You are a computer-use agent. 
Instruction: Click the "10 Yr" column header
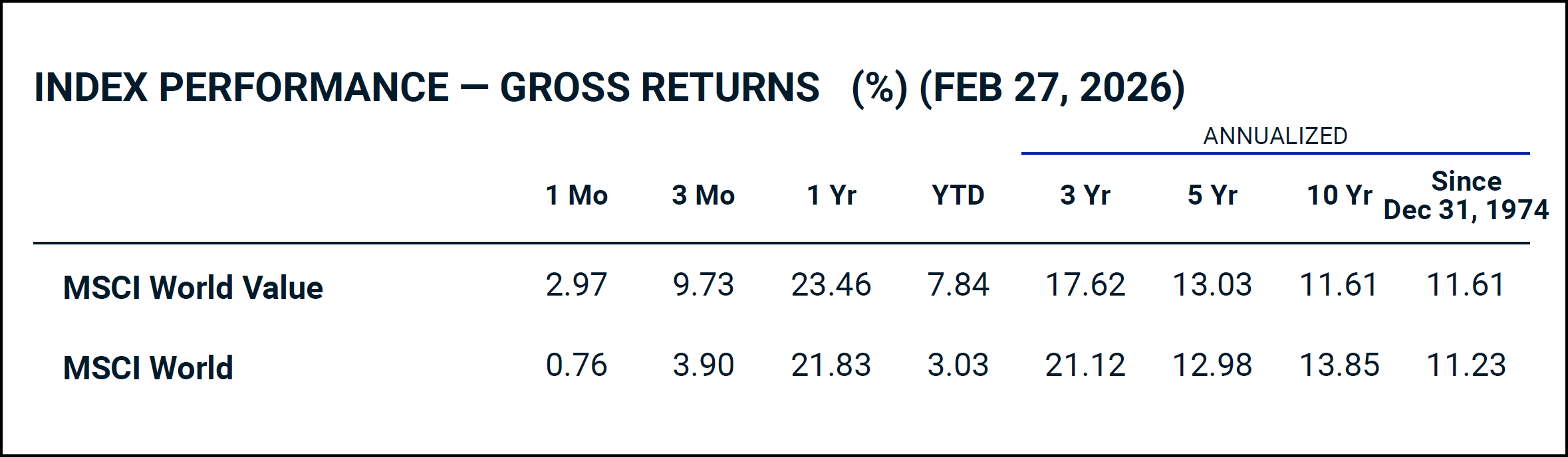coord(1339,195)
